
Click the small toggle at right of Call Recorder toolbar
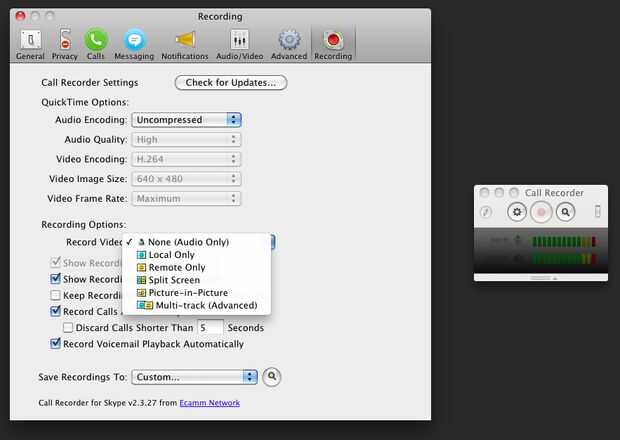click(x=597, y=211)
